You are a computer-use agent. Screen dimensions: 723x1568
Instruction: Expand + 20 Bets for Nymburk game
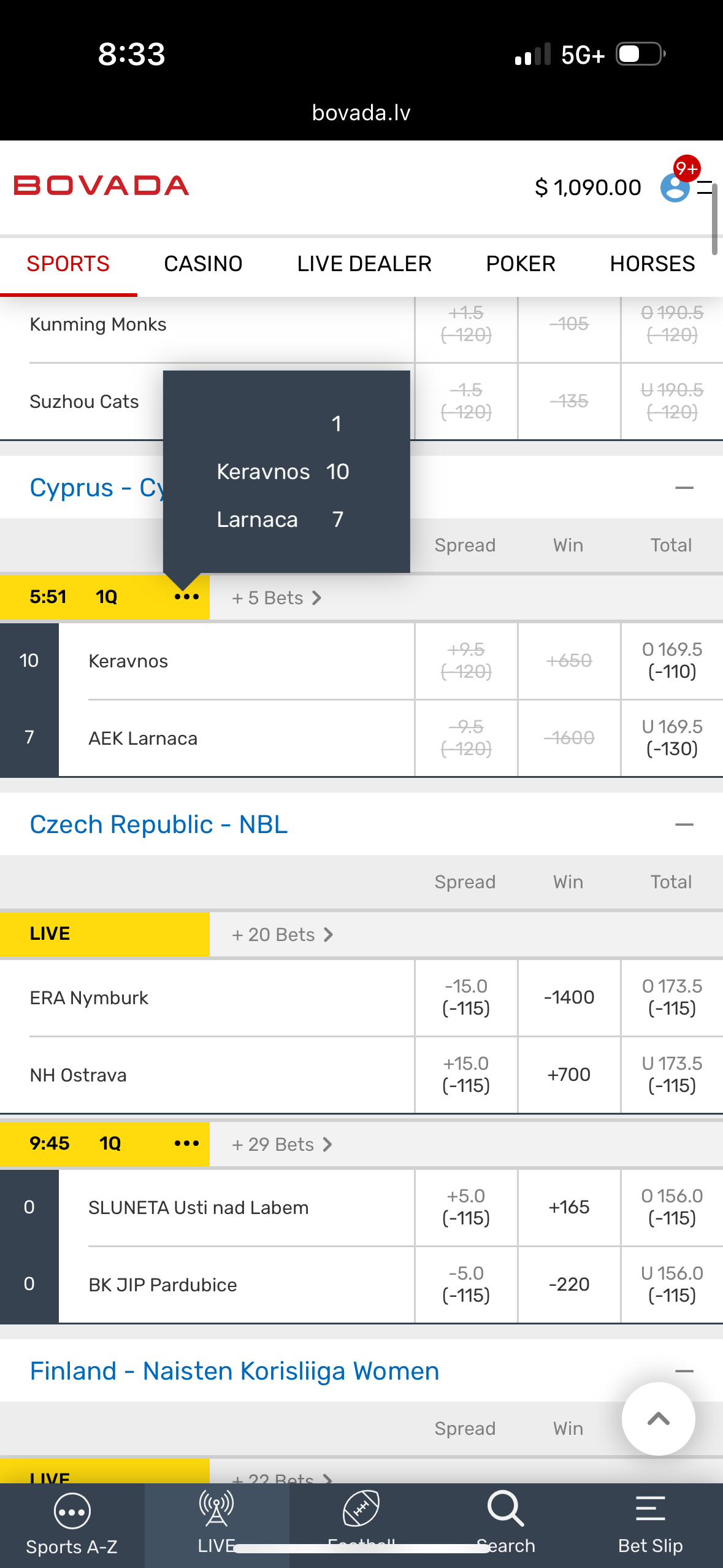pyautogui.click(x=282, y=934)
